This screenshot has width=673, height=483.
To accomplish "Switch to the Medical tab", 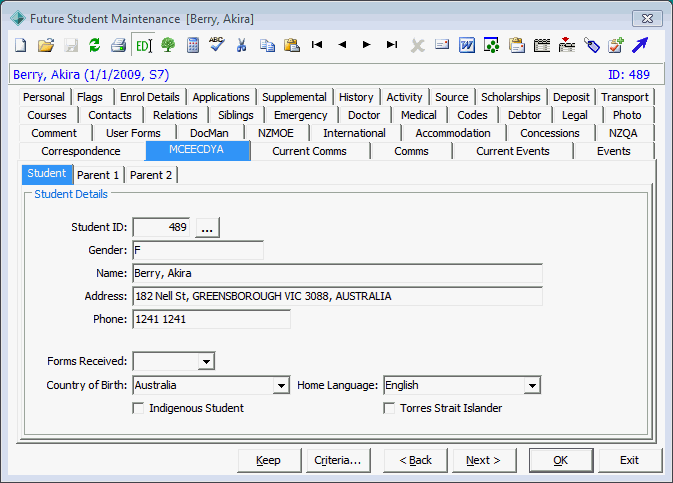I will click(418, 115).
